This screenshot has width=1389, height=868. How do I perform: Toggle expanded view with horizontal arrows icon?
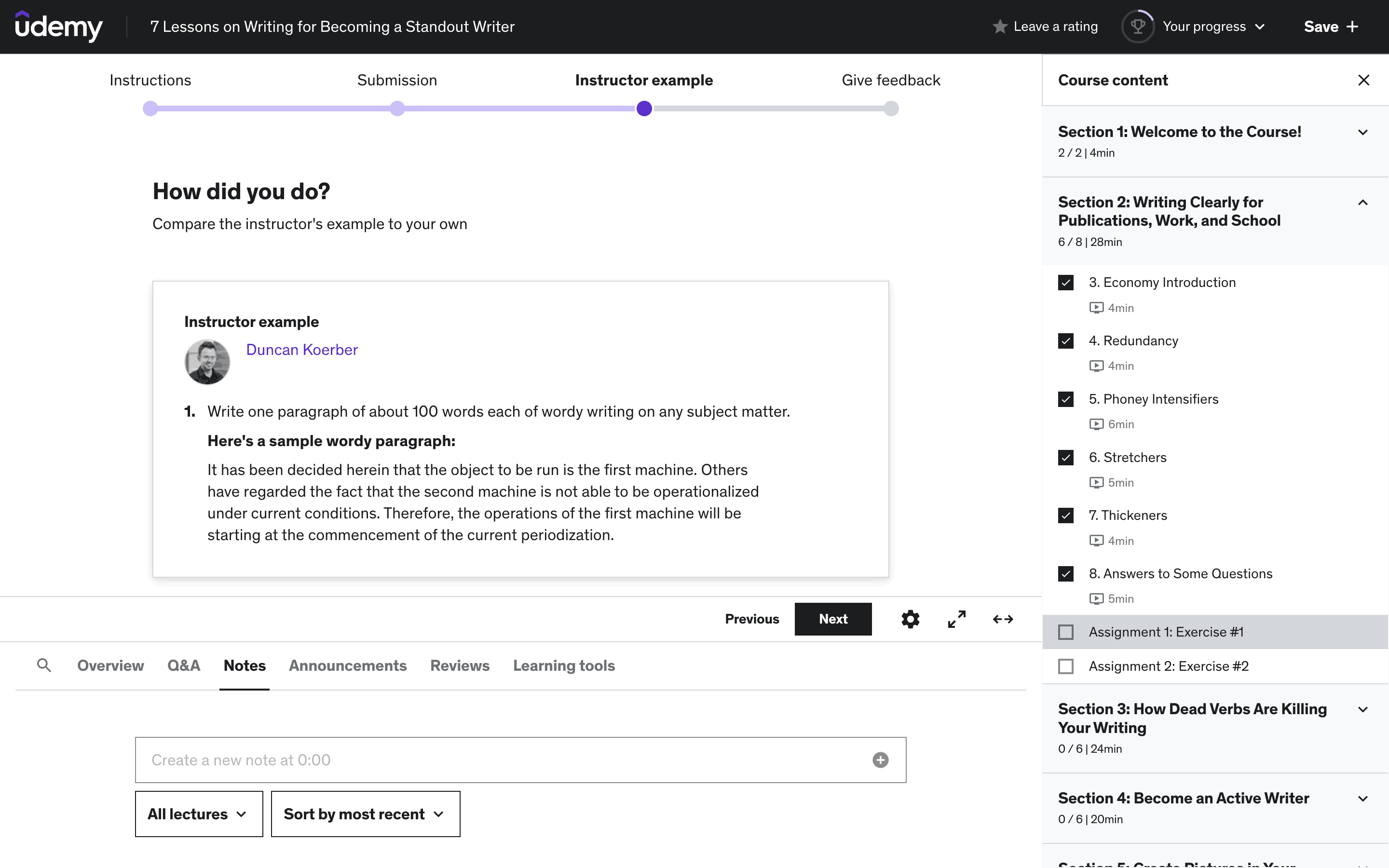pyautogui.click(x=1003, y=619)
